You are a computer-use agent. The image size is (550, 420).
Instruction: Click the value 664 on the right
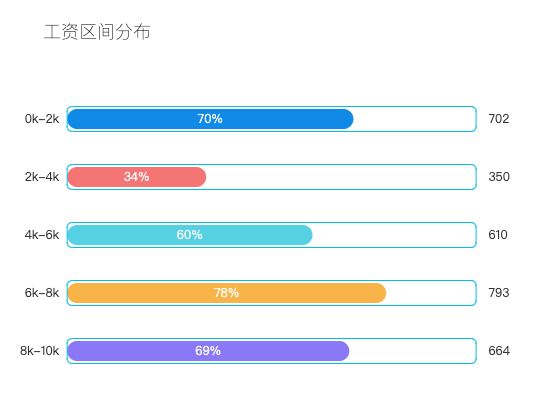tap(499, 350)
